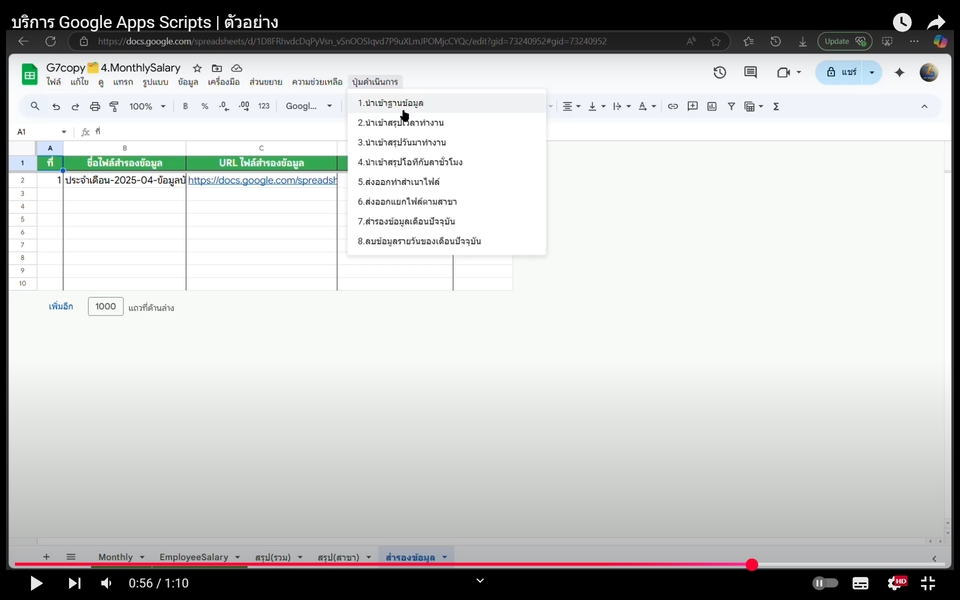The height and width of the screenshot is (600, 960).
Task: Open the horizontal alignment dropdown
Action: pyautogui.click(x=572, y=105)
